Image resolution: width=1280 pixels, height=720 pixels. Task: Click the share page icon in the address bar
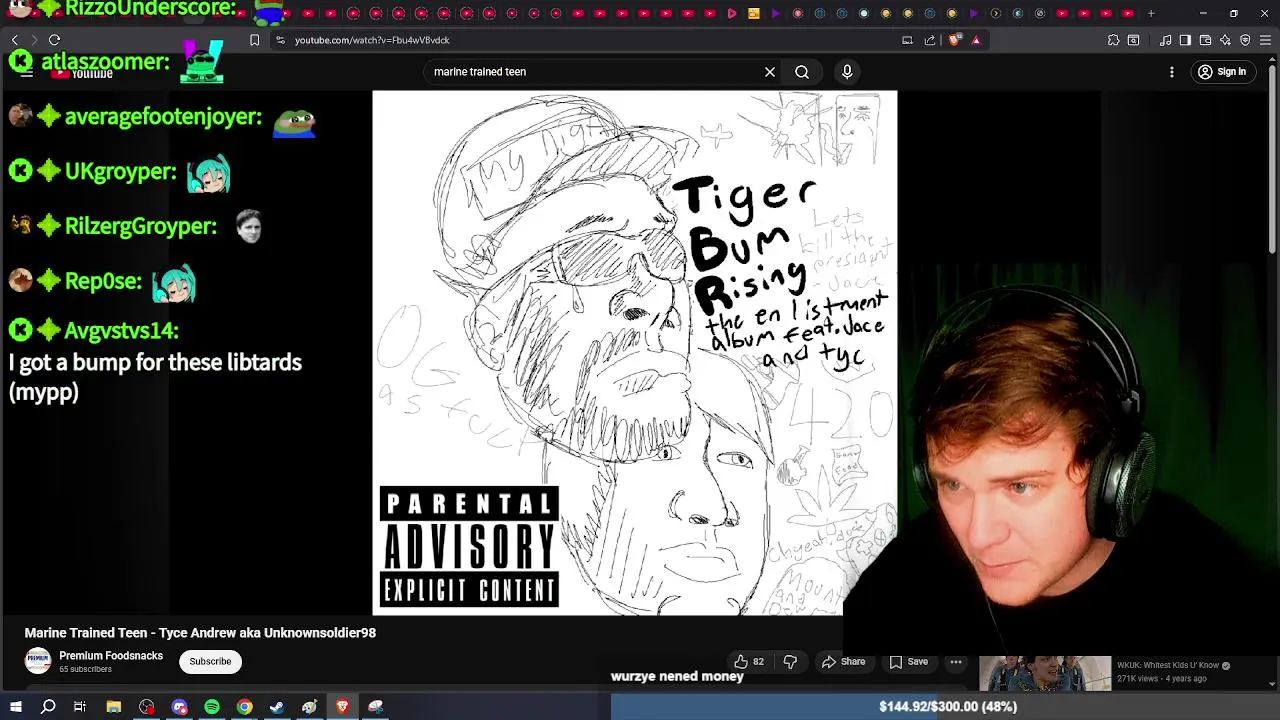930,40
